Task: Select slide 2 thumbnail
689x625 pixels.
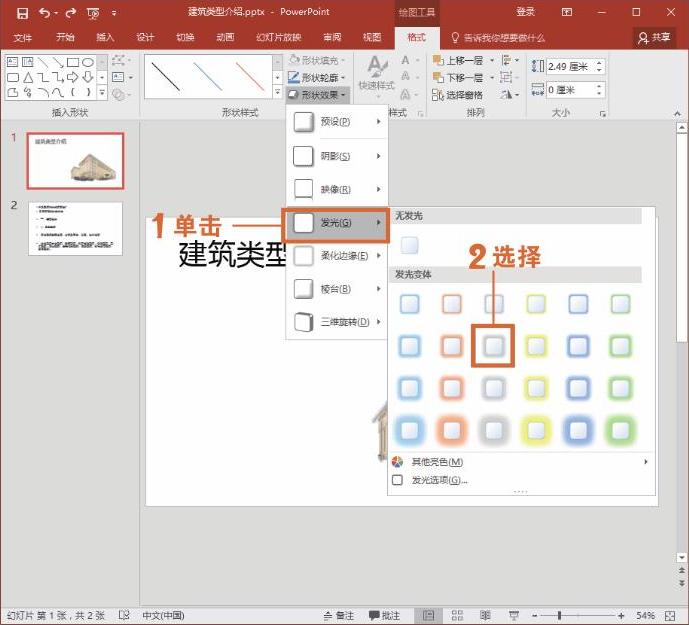Action: tap(76, 229)
